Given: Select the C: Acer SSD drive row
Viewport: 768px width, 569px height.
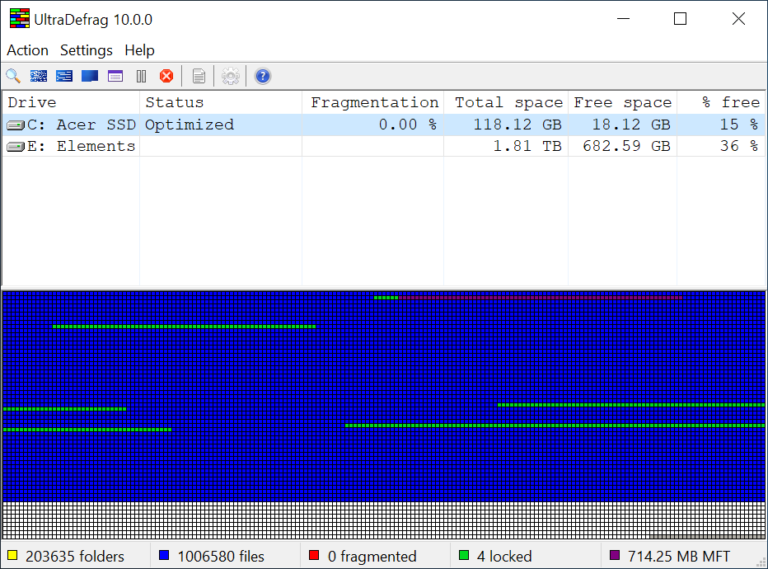Looking at the screenshot, I should (x=383, y=125).
